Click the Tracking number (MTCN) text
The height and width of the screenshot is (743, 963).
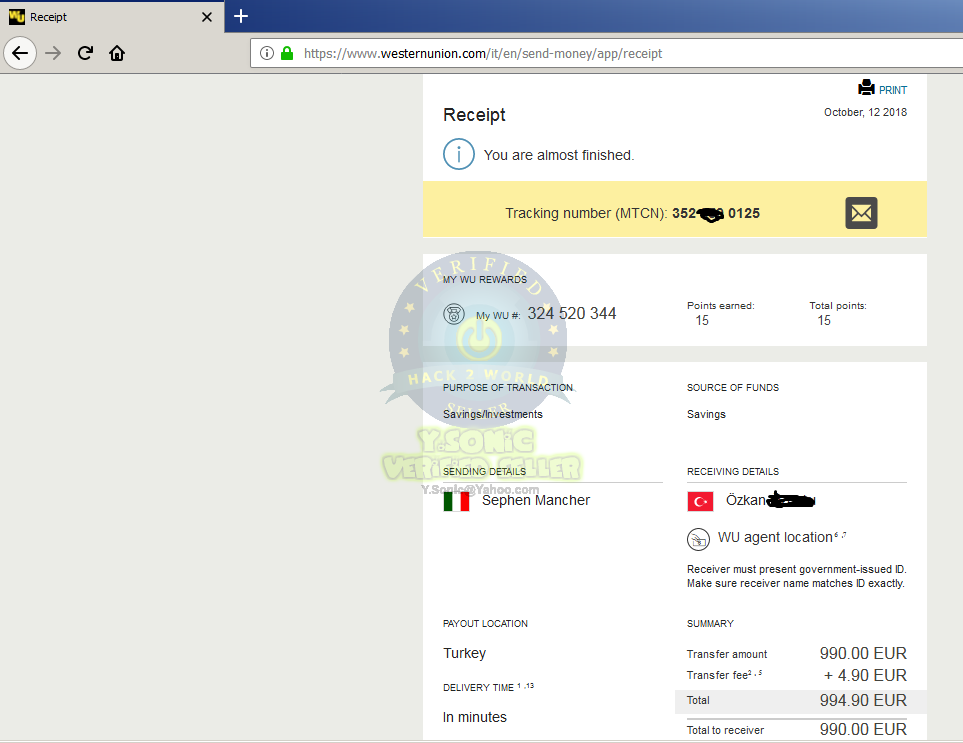[x=586, y=213]
